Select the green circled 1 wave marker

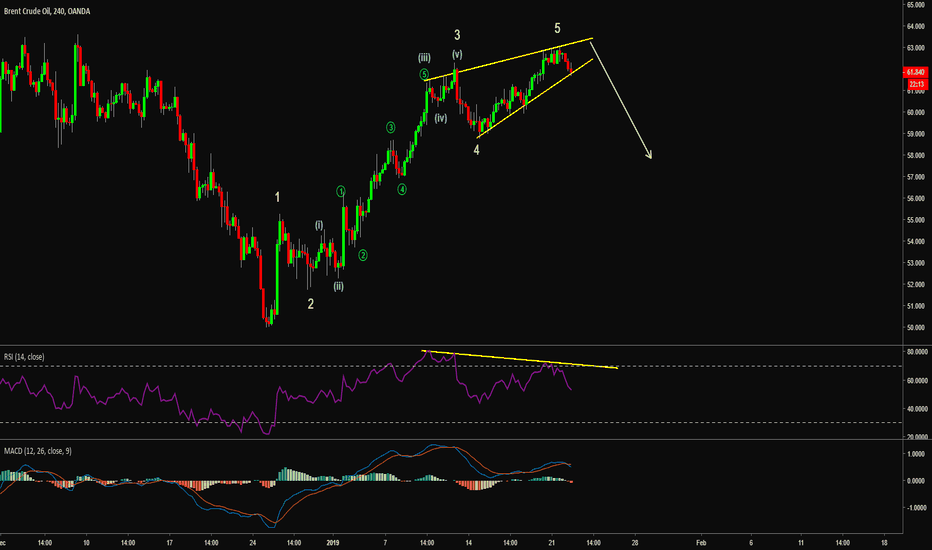click(341, 191)
